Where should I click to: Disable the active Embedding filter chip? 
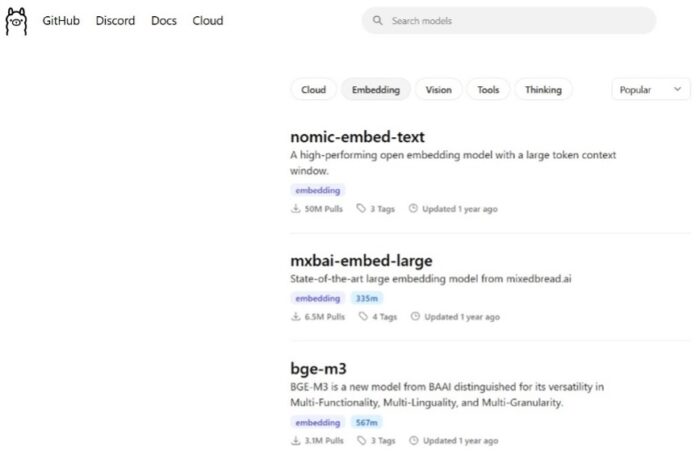click(375, 90)
